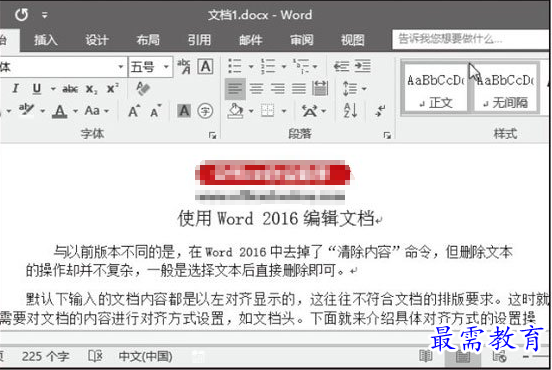
Task: Open highlight color dropdown arrow
Action: coord(42,111)
